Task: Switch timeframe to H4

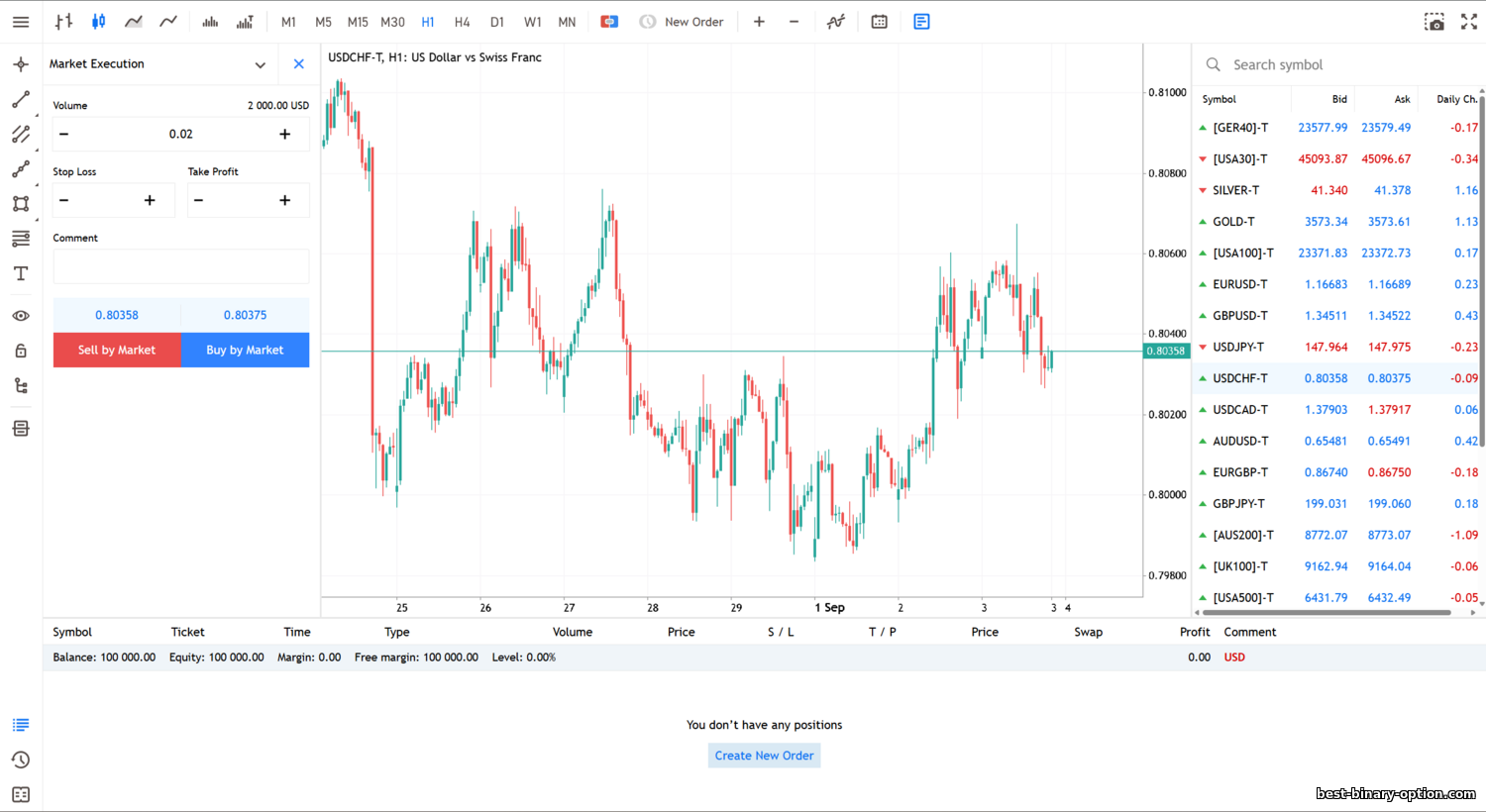Action: pyautogui.click(x=462, y=22)
